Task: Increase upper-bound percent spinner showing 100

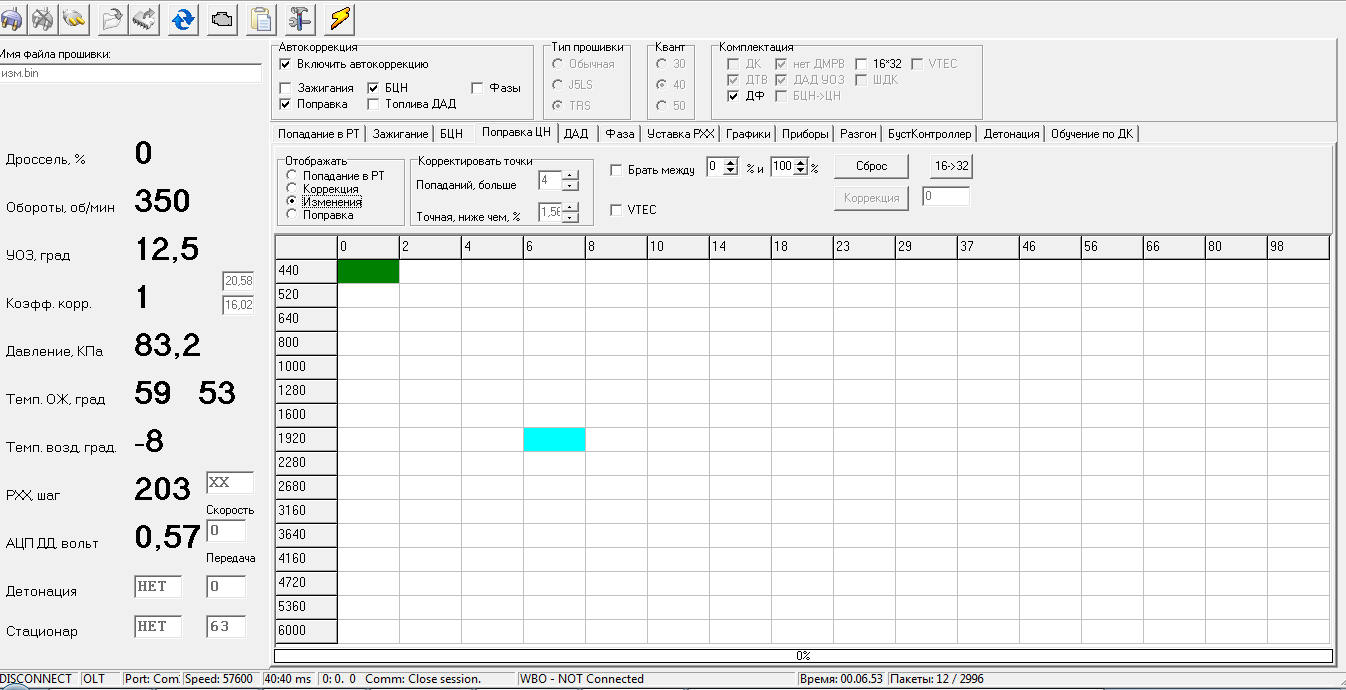Action: point(800,163)
